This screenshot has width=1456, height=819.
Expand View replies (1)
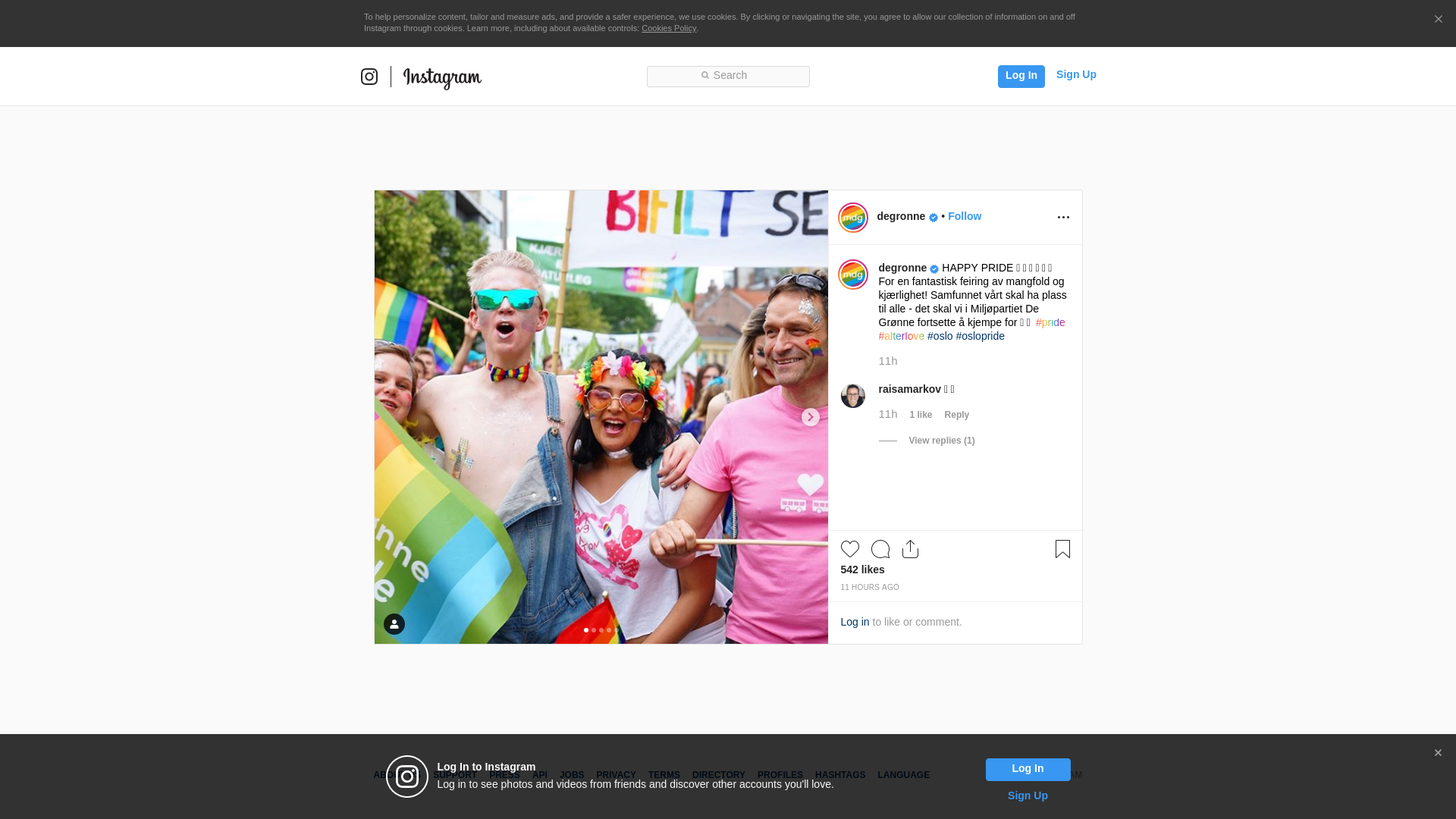pos(941,441)
